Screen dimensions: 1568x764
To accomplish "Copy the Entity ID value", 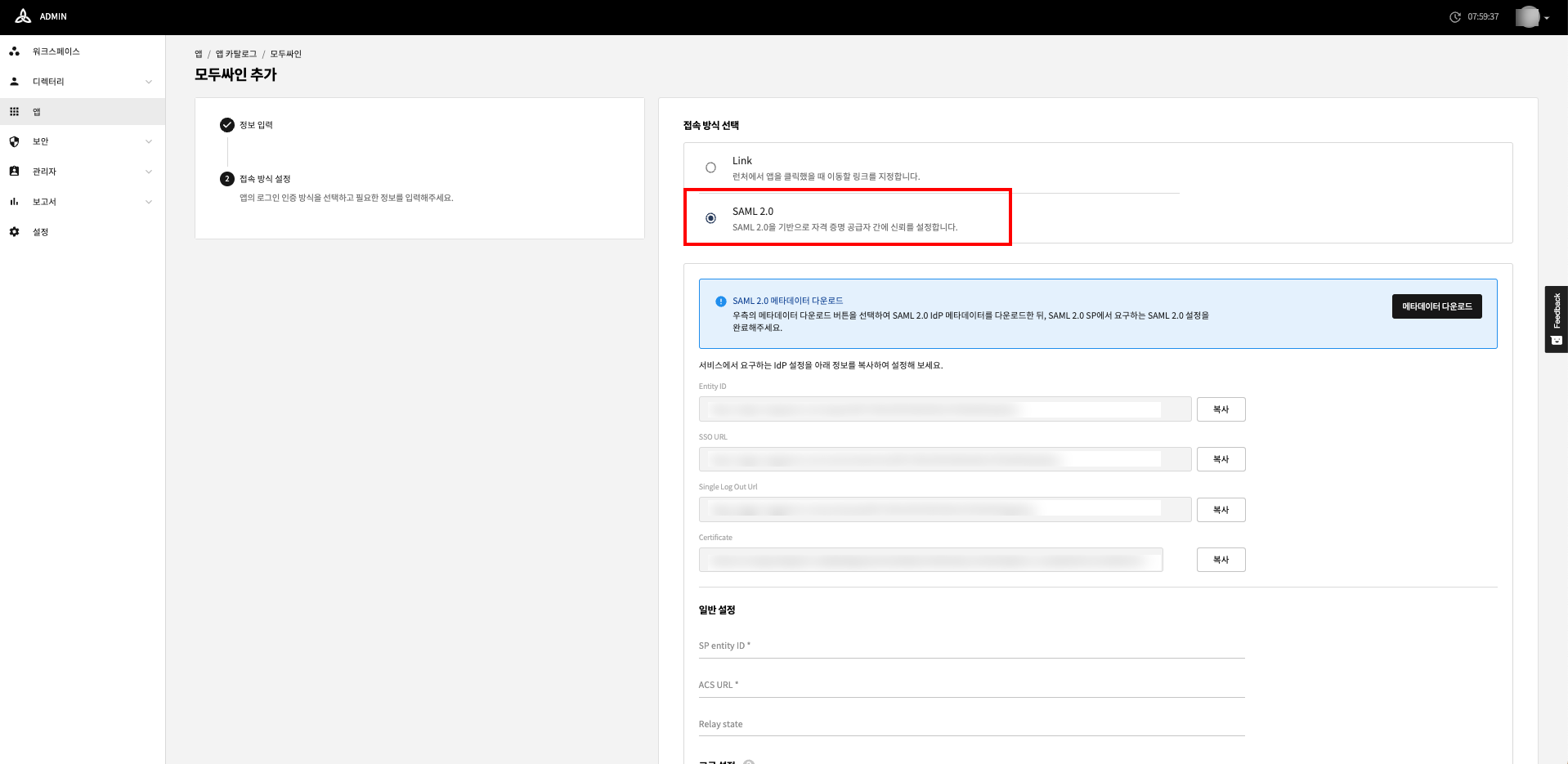I will pyautogui.click(x=1221, y=409).
